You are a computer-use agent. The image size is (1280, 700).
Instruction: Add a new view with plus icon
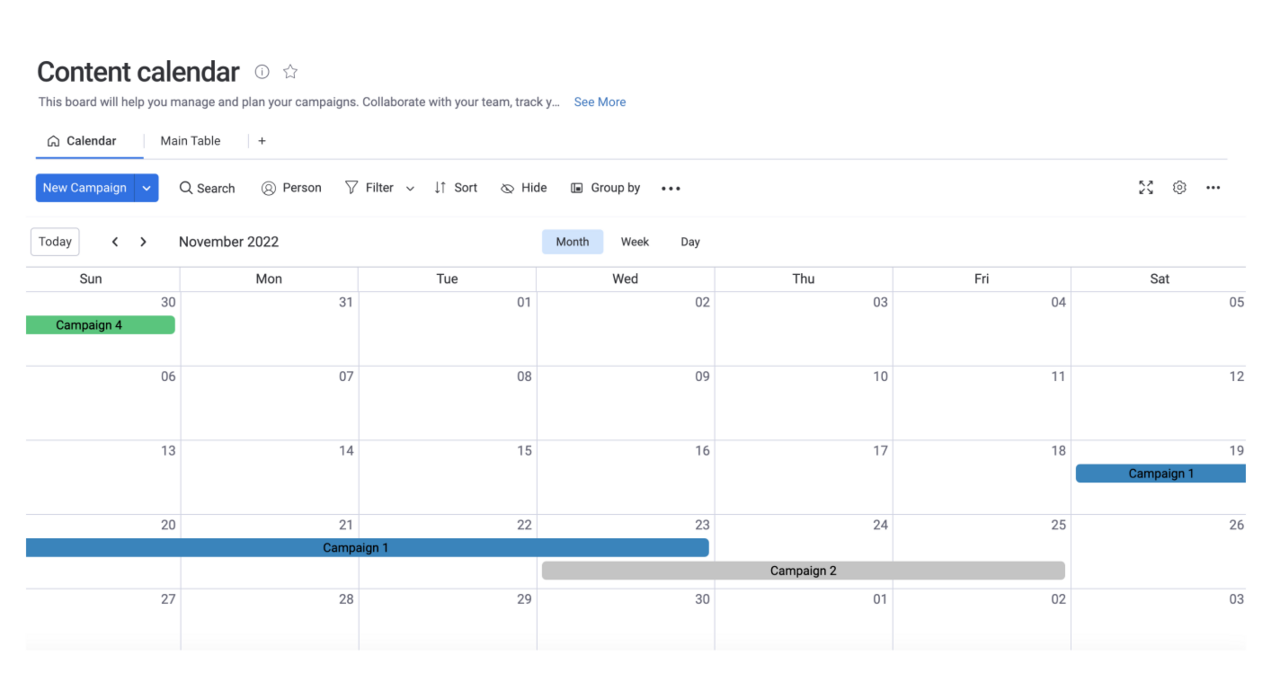[x=262, y=141]
